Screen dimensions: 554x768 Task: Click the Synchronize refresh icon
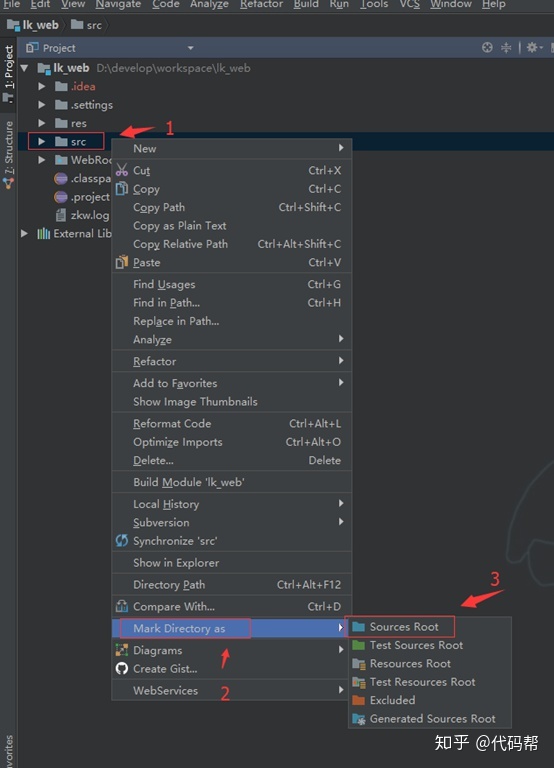point(121,540)
